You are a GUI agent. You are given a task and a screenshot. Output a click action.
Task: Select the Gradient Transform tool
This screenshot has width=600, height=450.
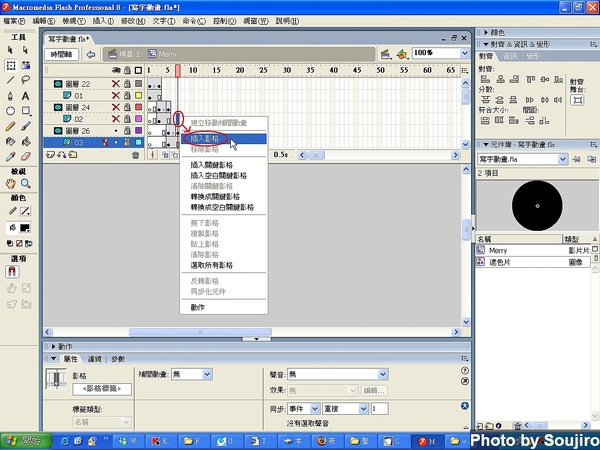pos(25,65)
